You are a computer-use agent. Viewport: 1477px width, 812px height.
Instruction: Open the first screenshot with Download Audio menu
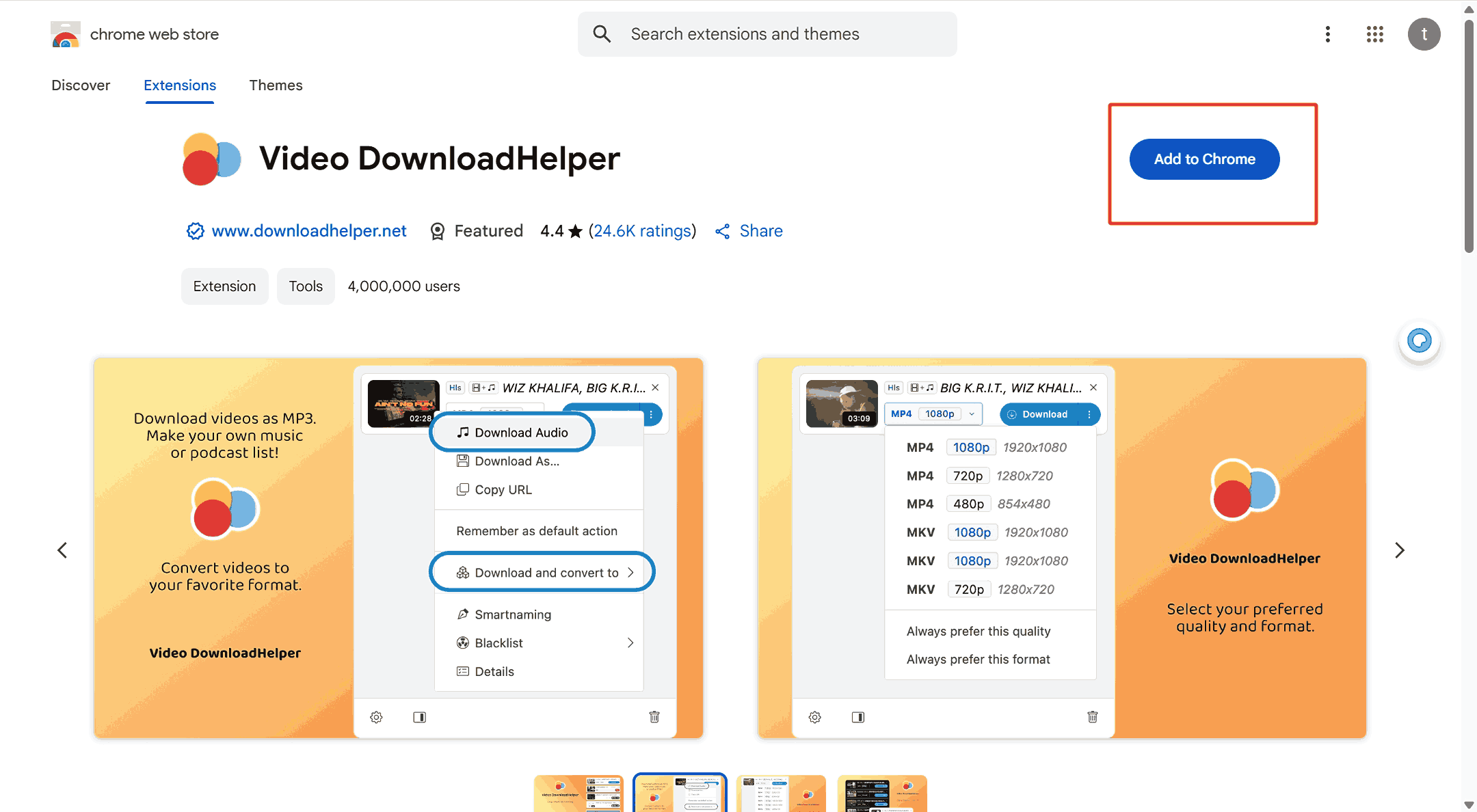(x=399, y=547)
